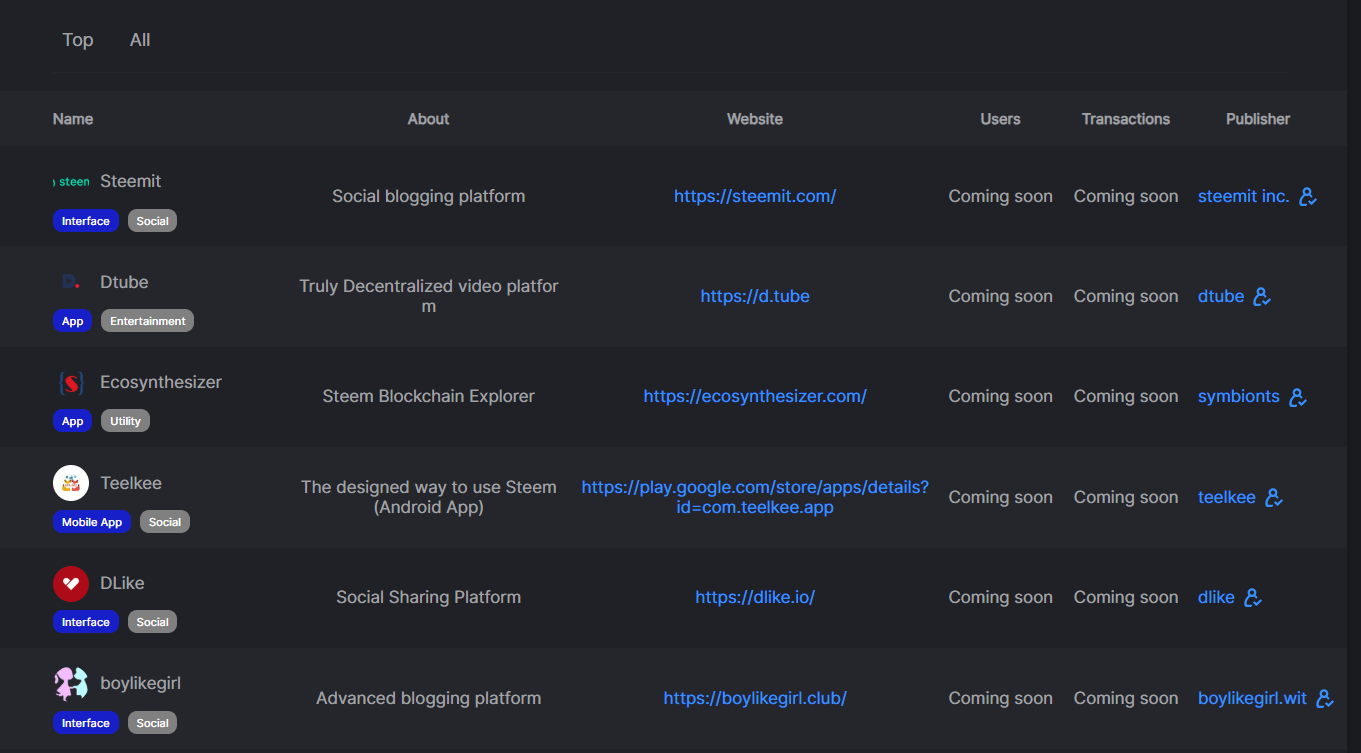
Task: Click verified user icon beside symbionts
Action: click(x=1297, y=397)
